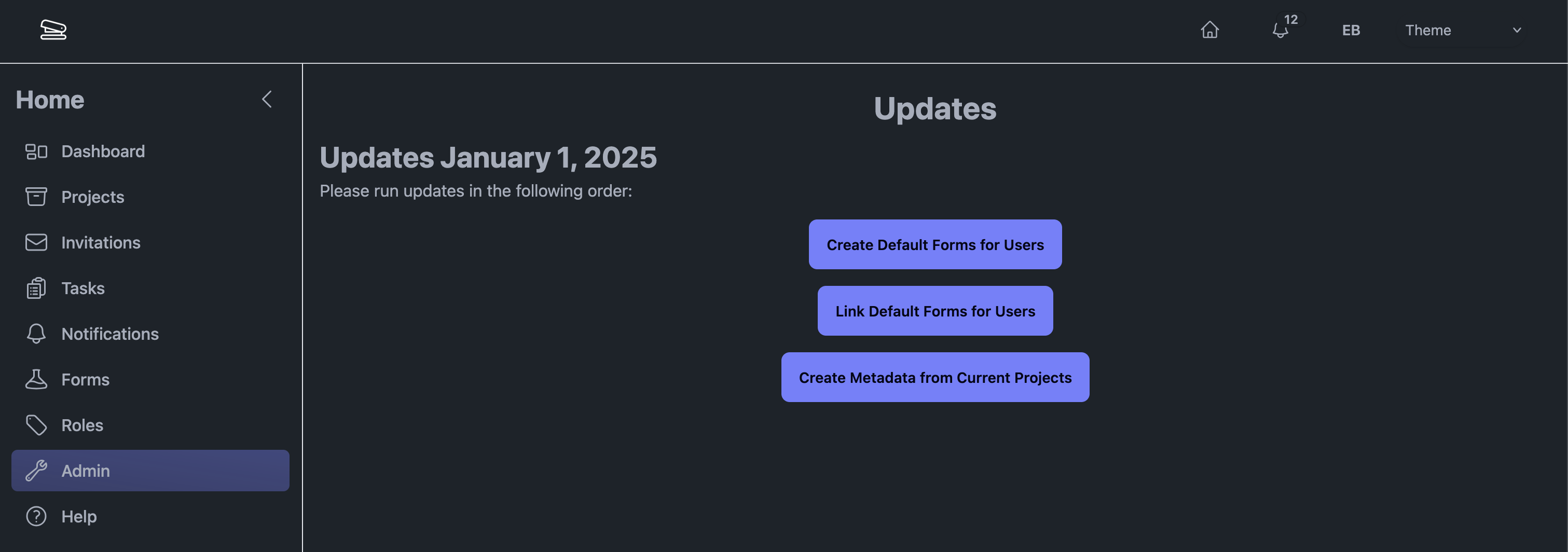Click Create Default Forms for Users
The width and height of the screenshot is (1568, 552).
pyautogui.click(x=935, y=245)
